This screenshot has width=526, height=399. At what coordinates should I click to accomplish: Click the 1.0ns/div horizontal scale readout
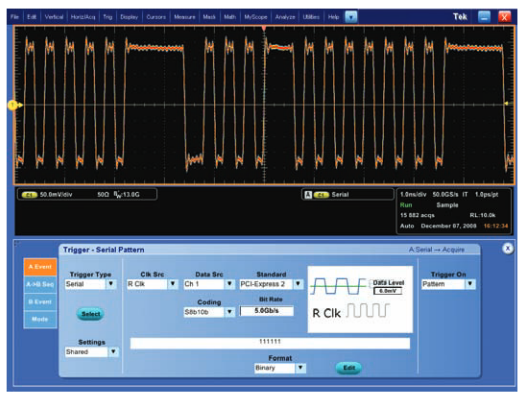(413, 195)
